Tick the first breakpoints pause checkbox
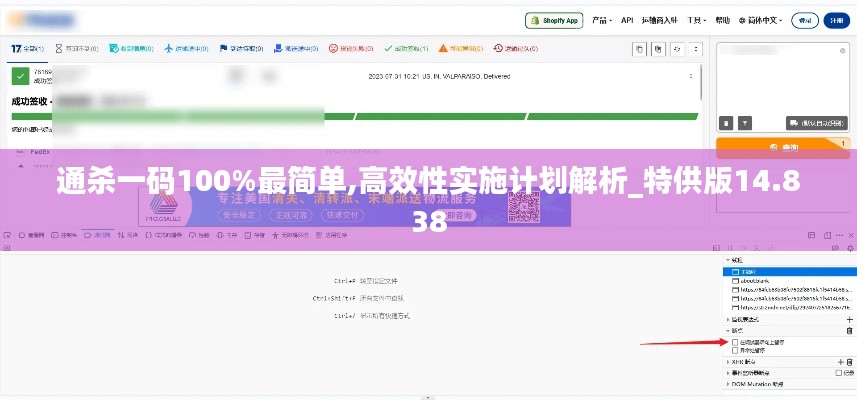857x400 pixels. tap(735, 342)
